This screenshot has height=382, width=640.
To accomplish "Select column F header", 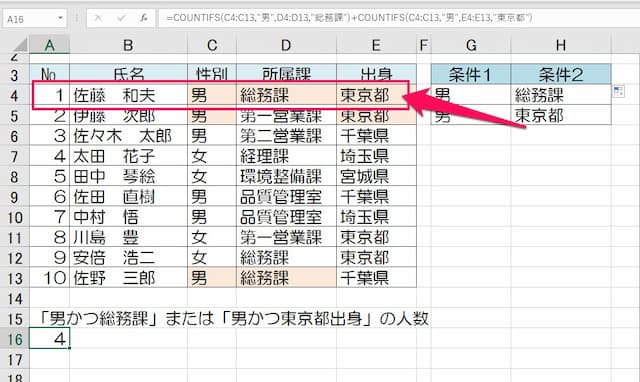I will point(424,45).
